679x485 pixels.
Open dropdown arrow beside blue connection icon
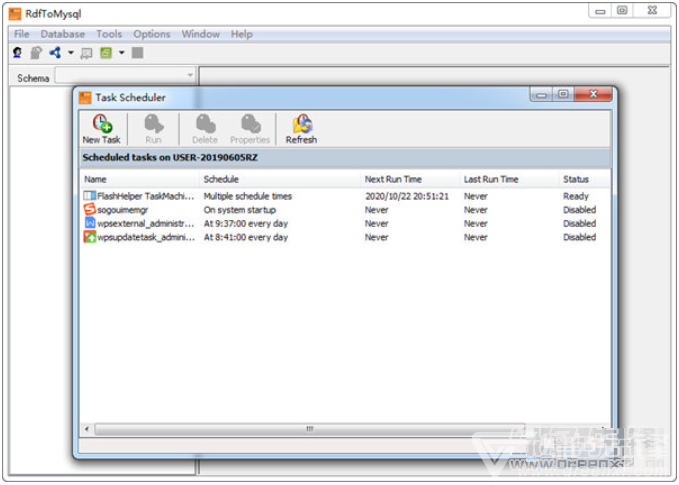[x=71, y=53]
